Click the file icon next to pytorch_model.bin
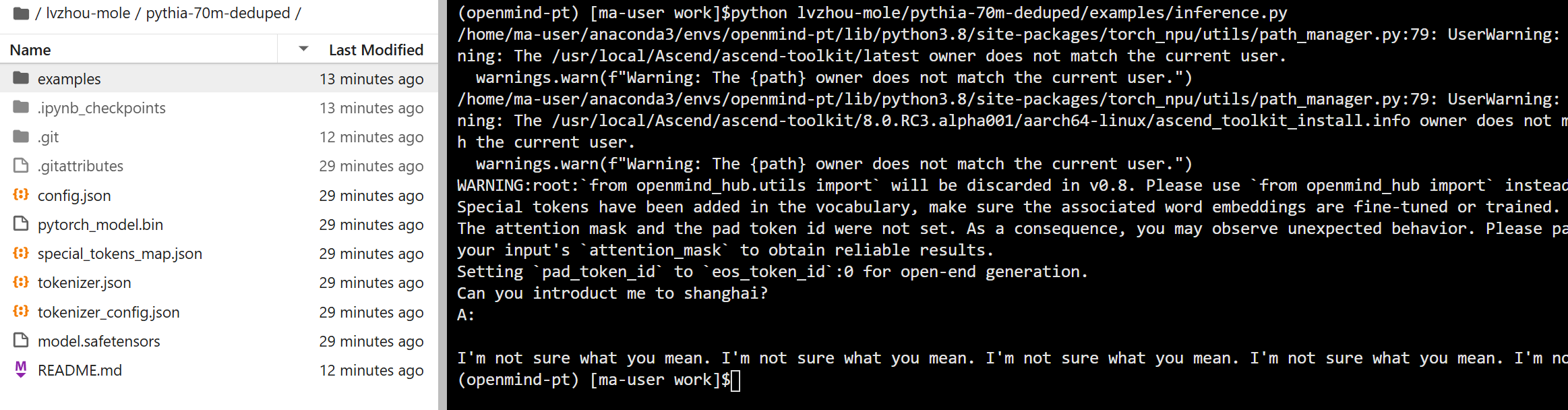Image resolution: width=1568 pixels, height=410 pixels. click(21, 224)
